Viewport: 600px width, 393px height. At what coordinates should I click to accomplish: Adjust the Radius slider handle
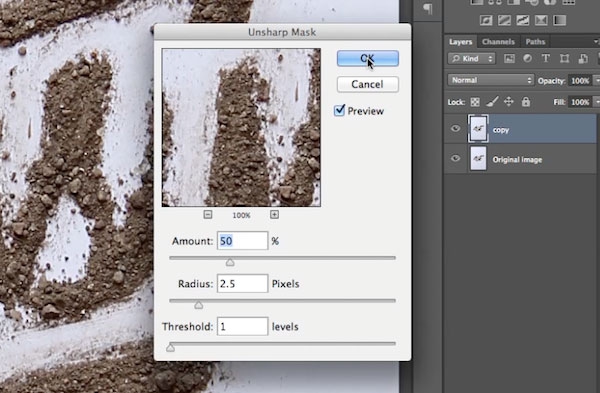tap(198, 305)
